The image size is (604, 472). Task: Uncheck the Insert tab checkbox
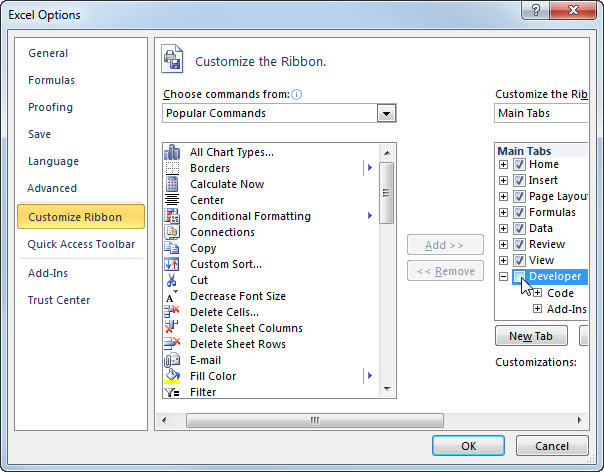tap(519, 180)
